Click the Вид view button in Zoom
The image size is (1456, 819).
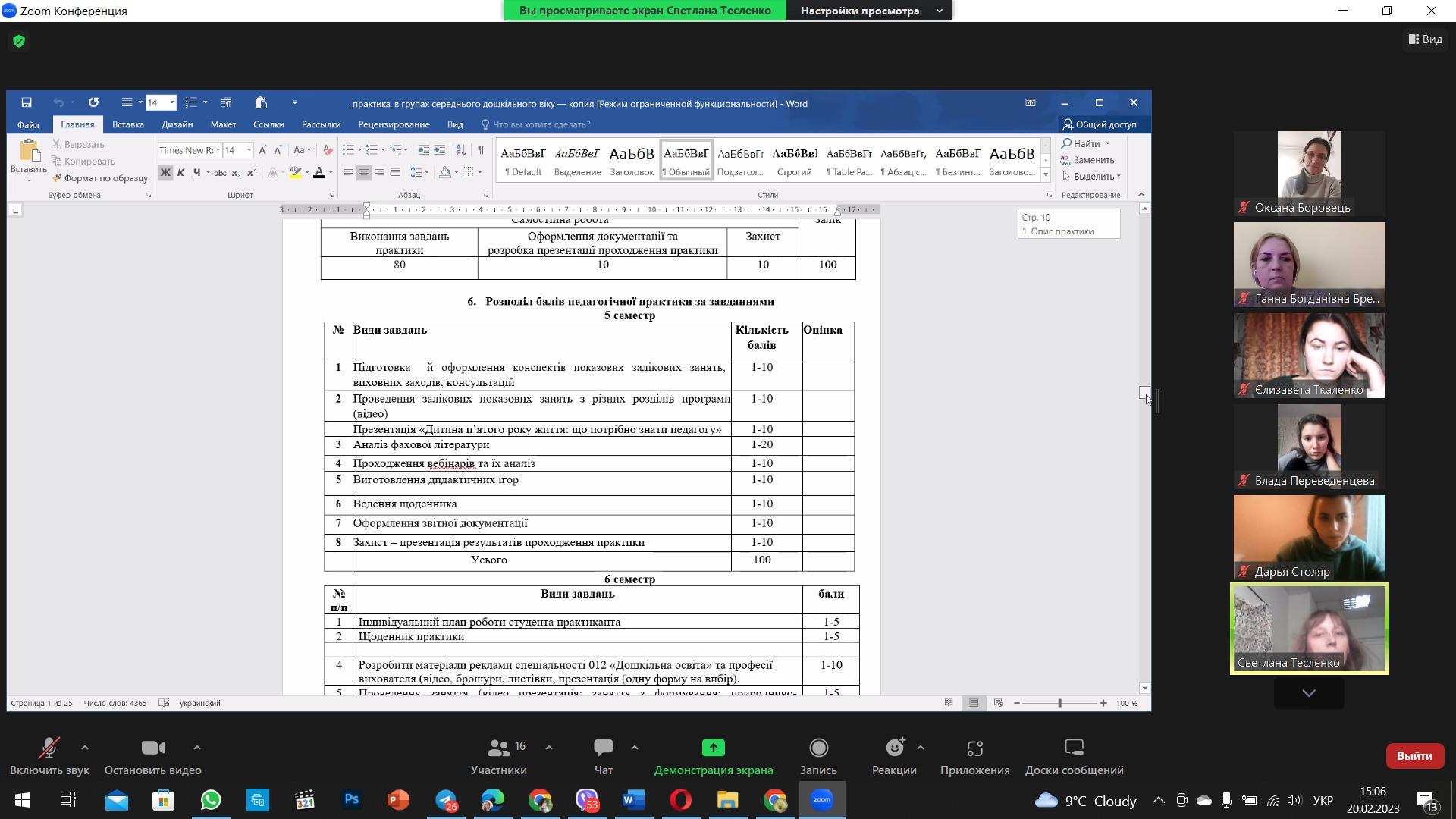[x=1425, y=39]
